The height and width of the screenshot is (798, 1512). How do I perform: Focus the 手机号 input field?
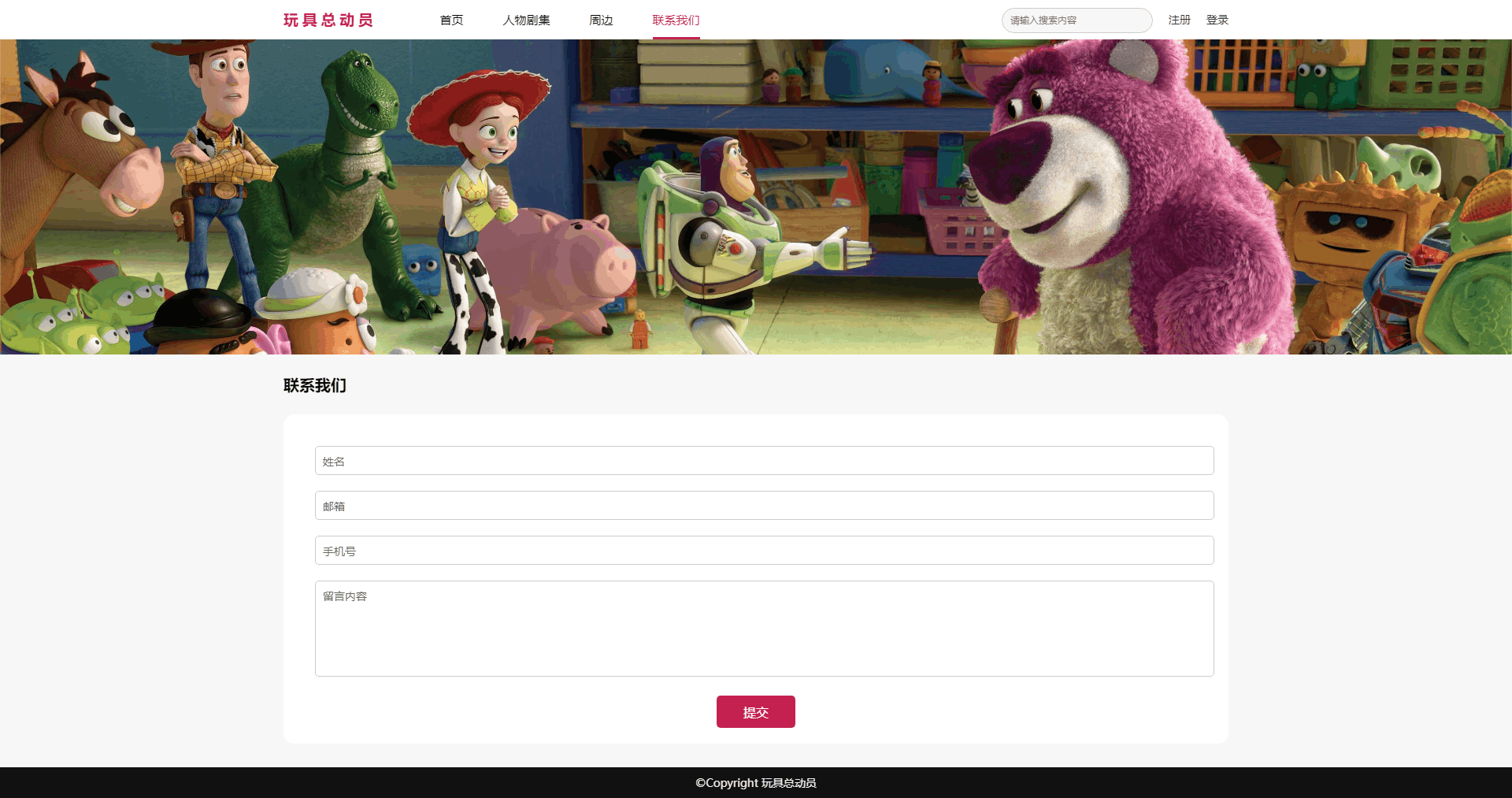764,551
